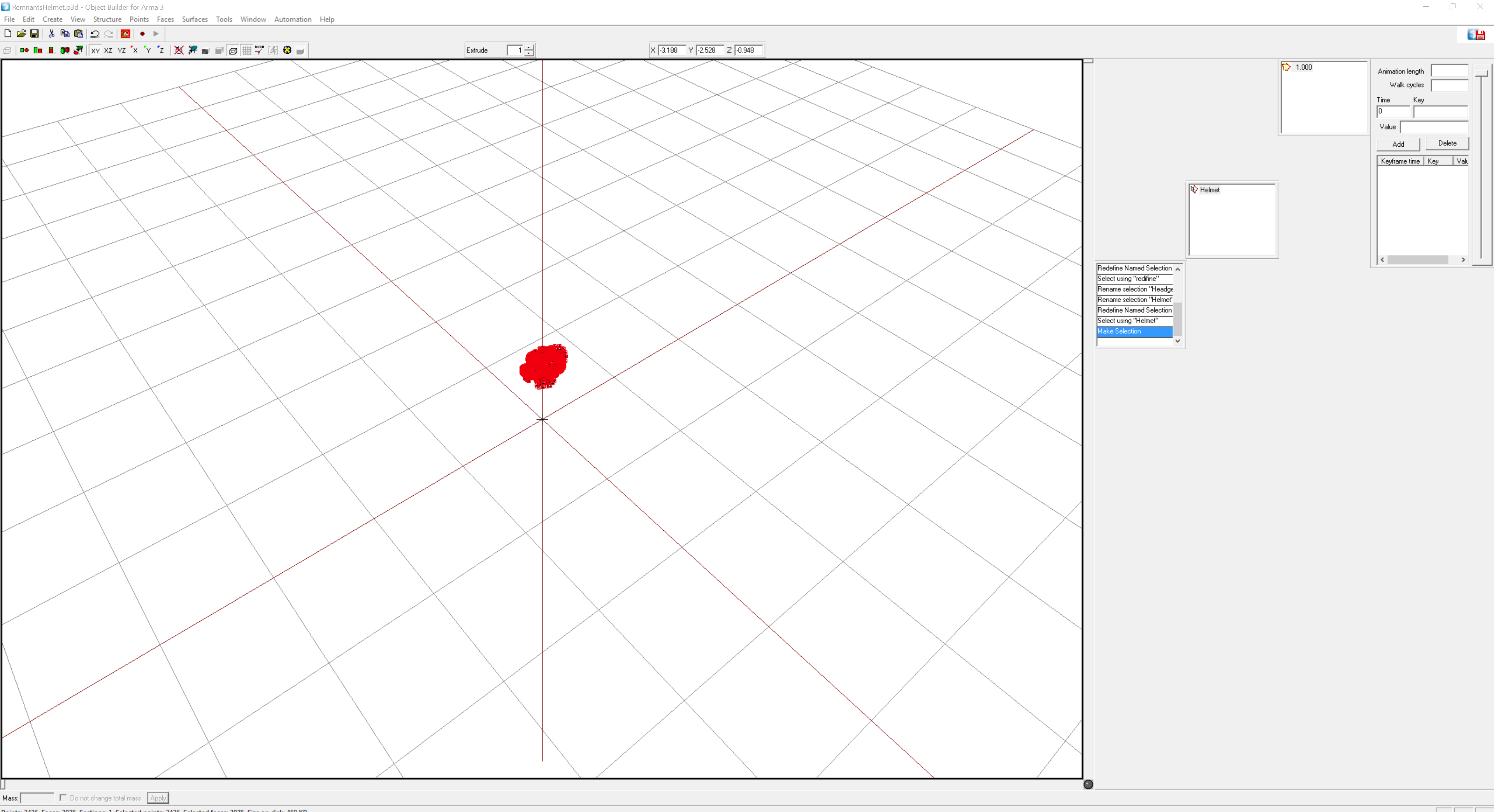
Task: Click the Add keyframe button
Action: pyautogui.click(x=1398, y=144)
